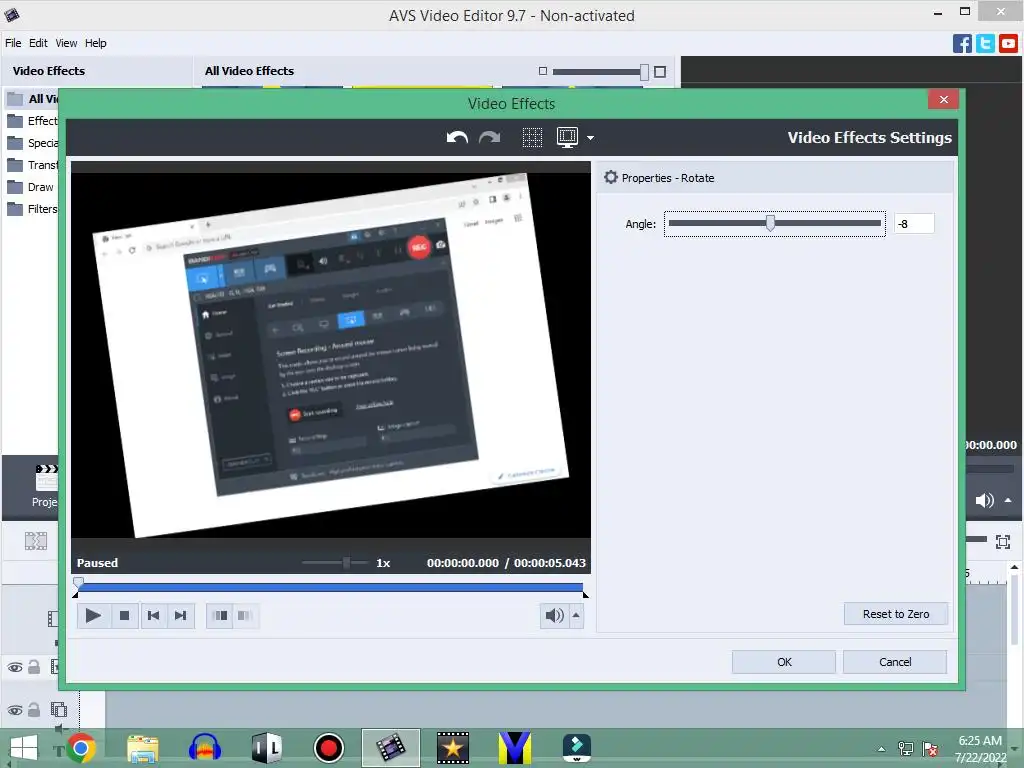Click the storyboard icon on left toolbar

[x=36, y=541]
